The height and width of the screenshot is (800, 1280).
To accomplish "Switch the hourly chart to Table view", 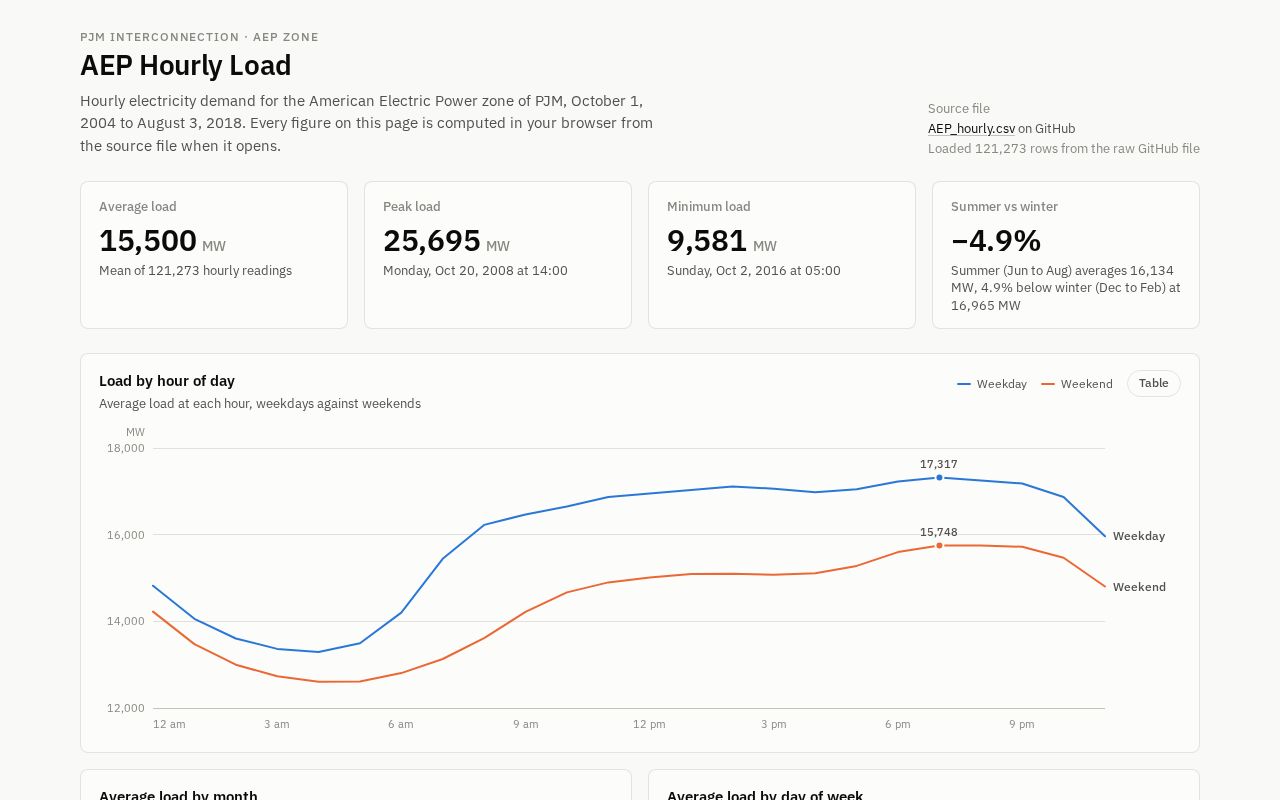I will point(1153,383).
